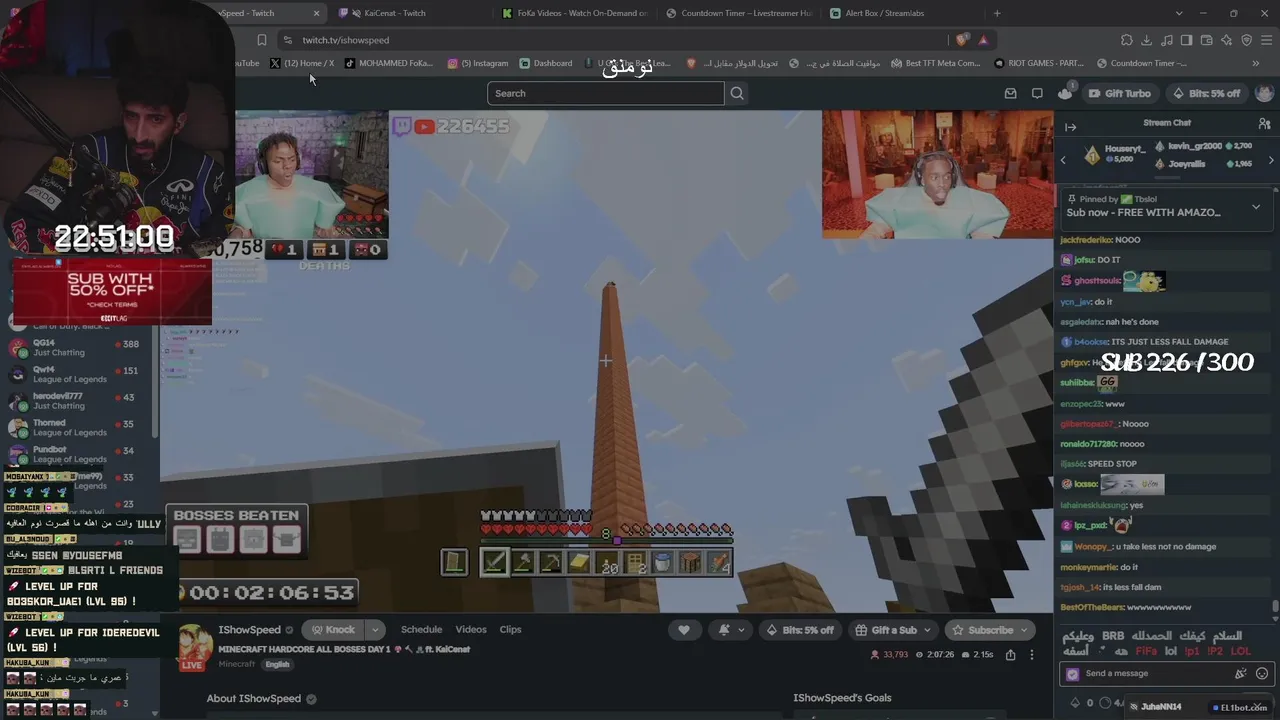Open the Schedule tab of the channel
The width and height of the screenshot is (1280, 720).
[421, 630]
